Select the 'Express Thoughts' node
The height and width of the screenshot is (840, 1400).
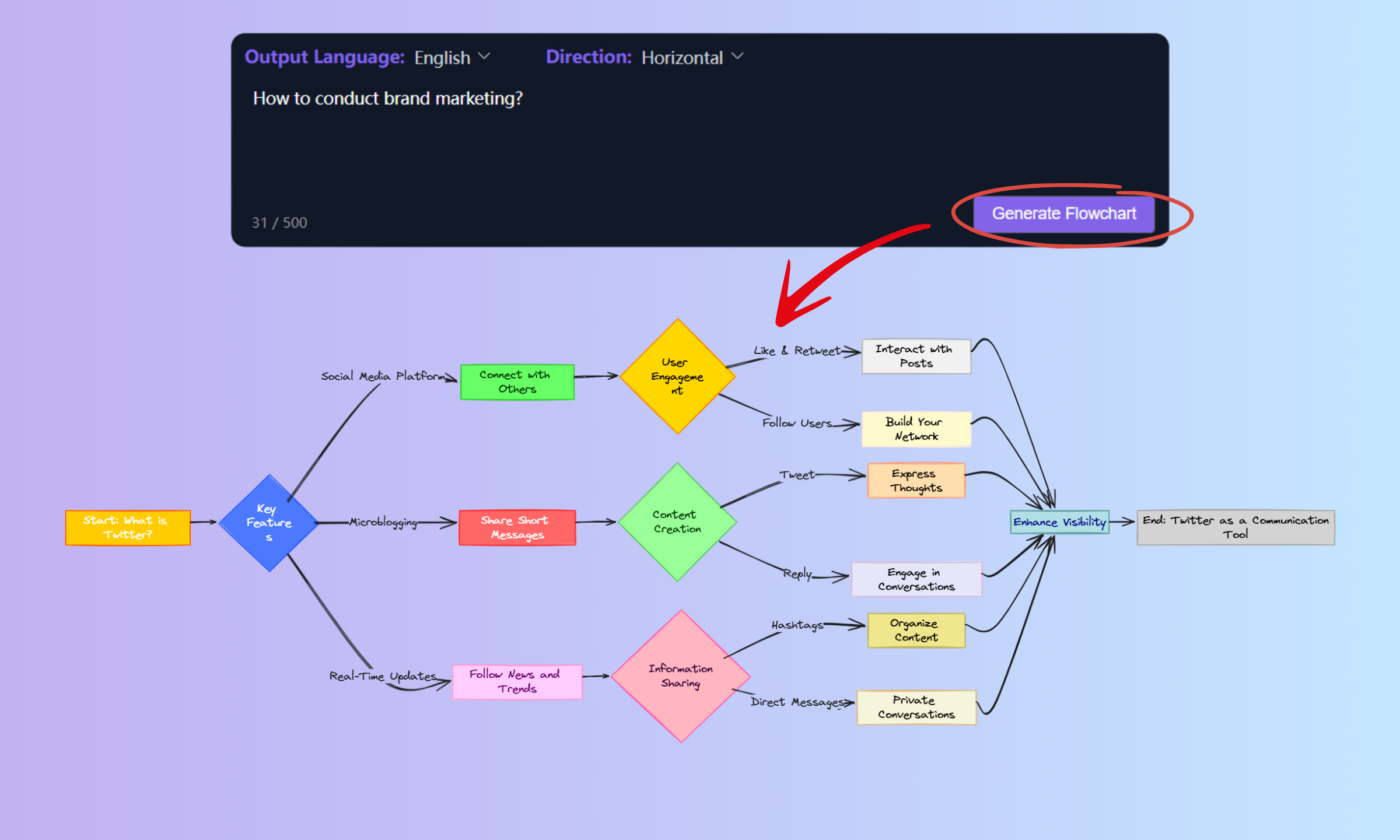click(x=916, y=481)
